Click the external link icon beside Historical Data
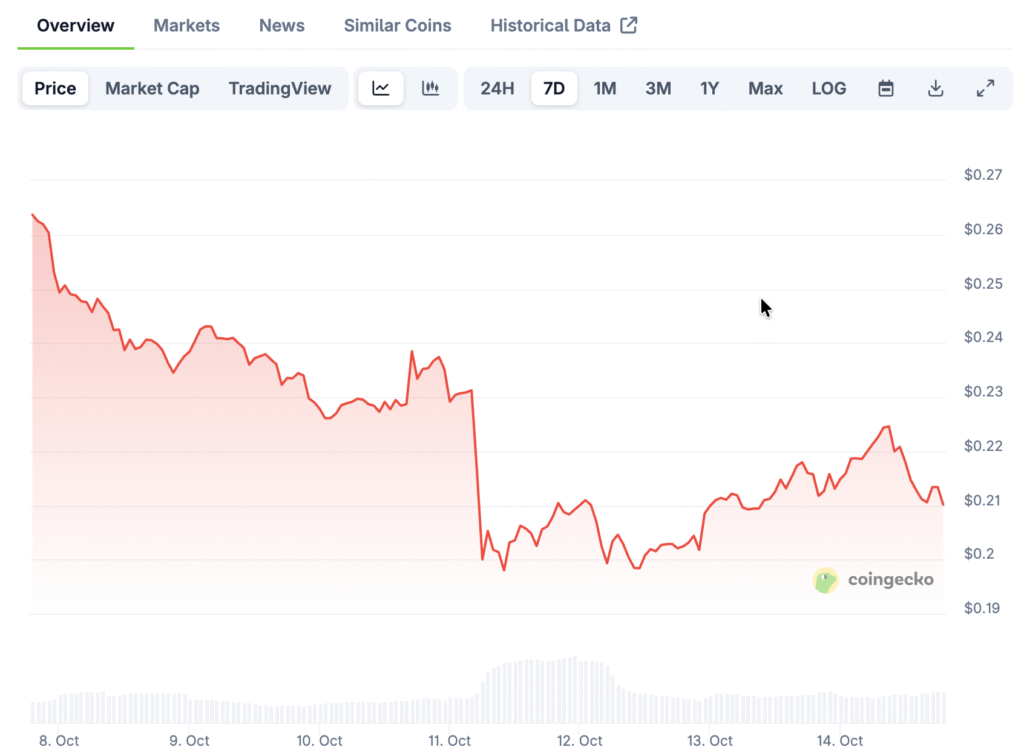 point(629,25)
